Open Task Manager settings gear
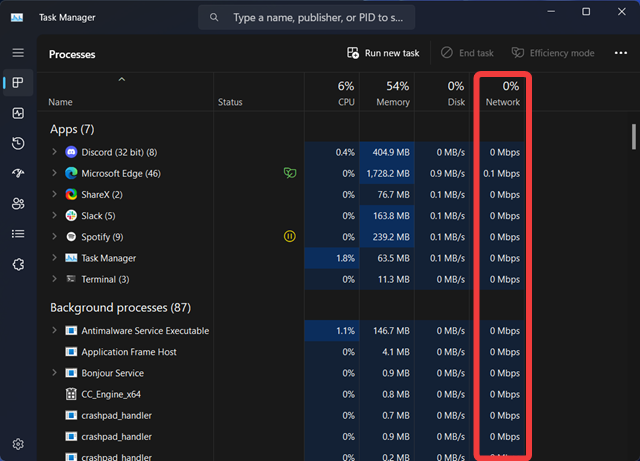The image size is (640, 461). point(18,443)
